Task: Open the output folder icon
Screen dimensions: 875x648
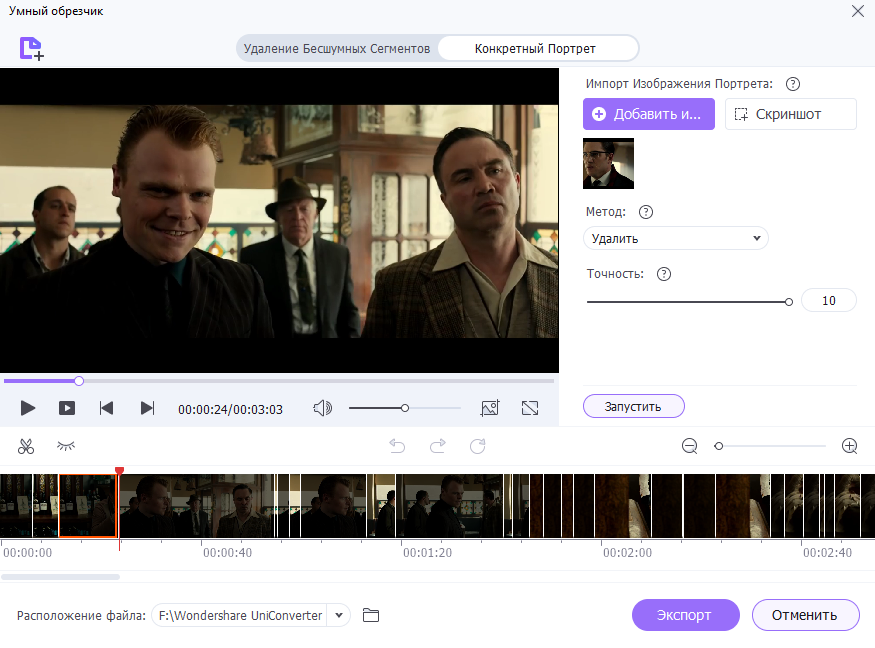Action: point(371,615)
